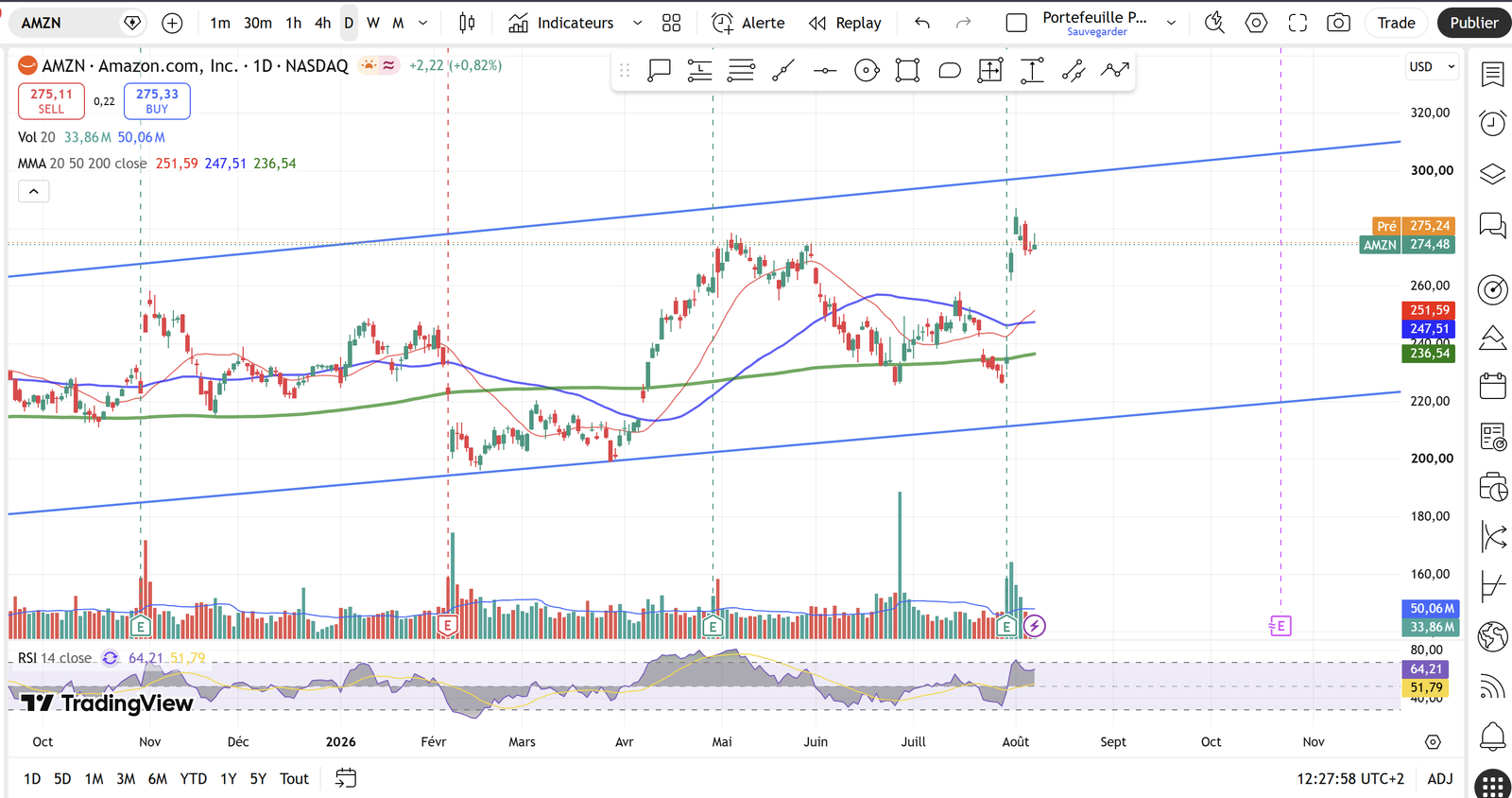Open the notifications bell in right sidebar
This screenshot has height=798, width=1512.
[1493, 736]
